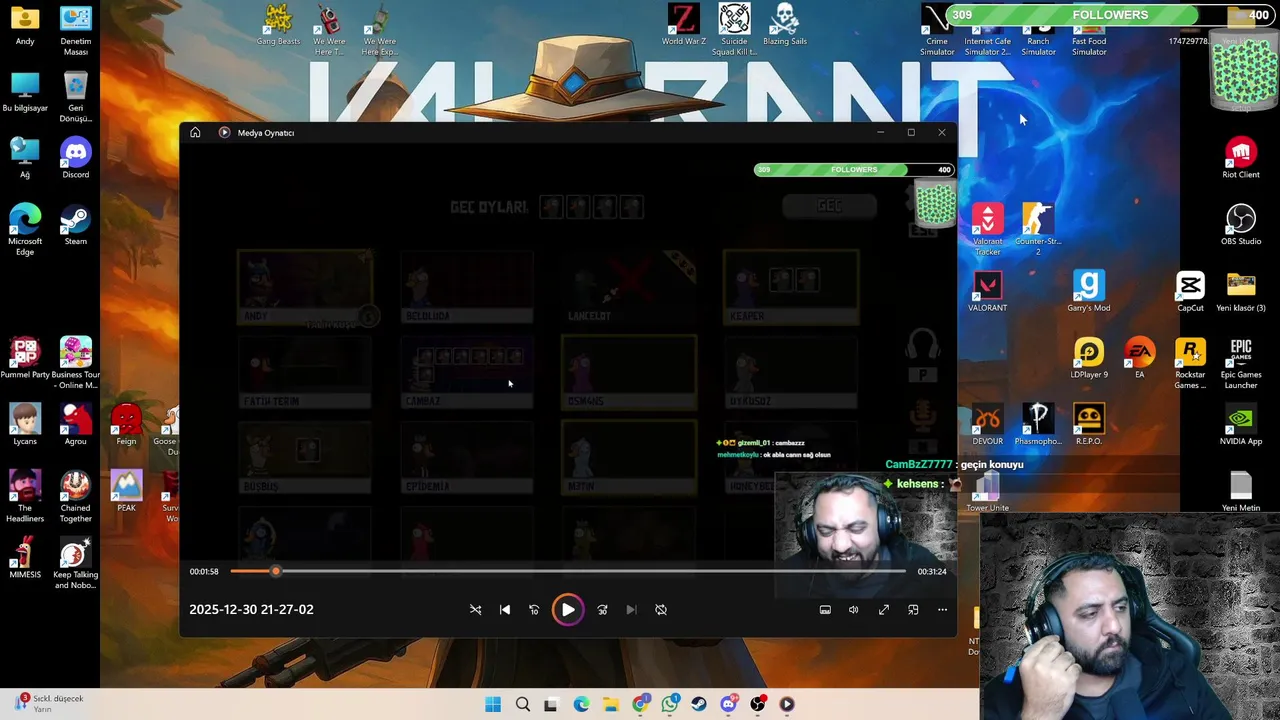Click the 2025-12-30 21-27-02 video title
This screenshot has height=720, width=1280.
251,609
